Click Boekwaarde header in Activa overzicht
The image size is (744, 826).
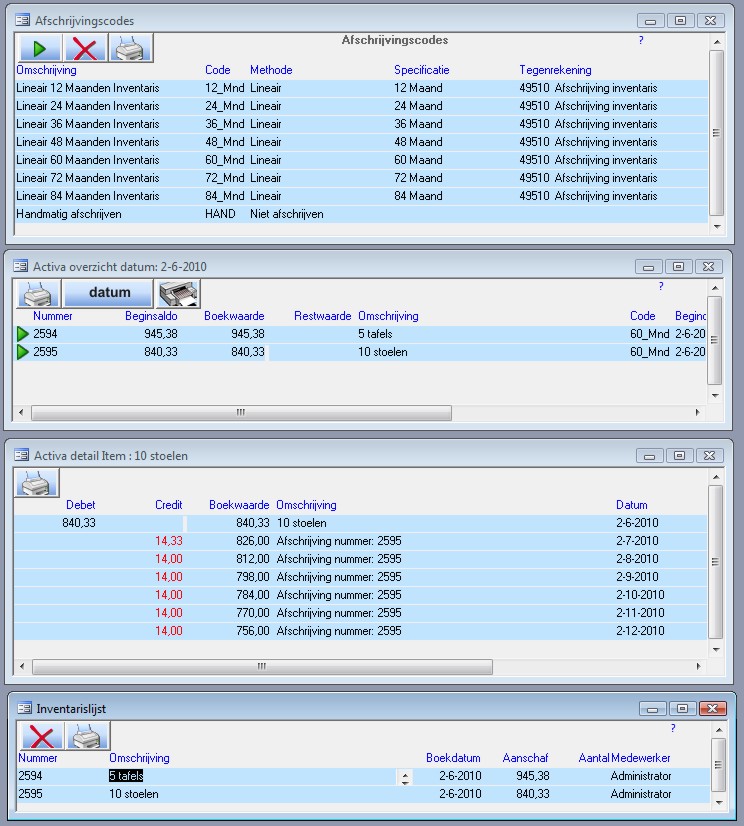tap(234, 316)
